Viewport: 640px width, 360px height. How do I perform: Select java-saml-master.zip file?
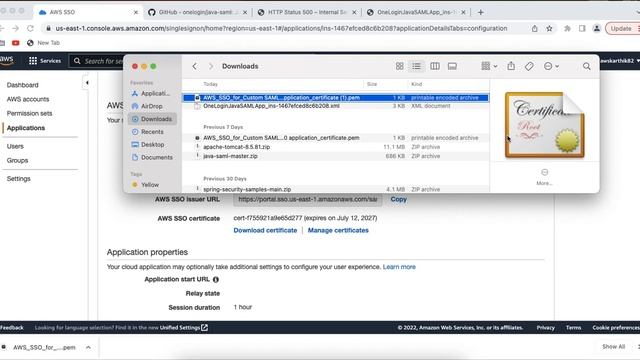pos(336,156)
